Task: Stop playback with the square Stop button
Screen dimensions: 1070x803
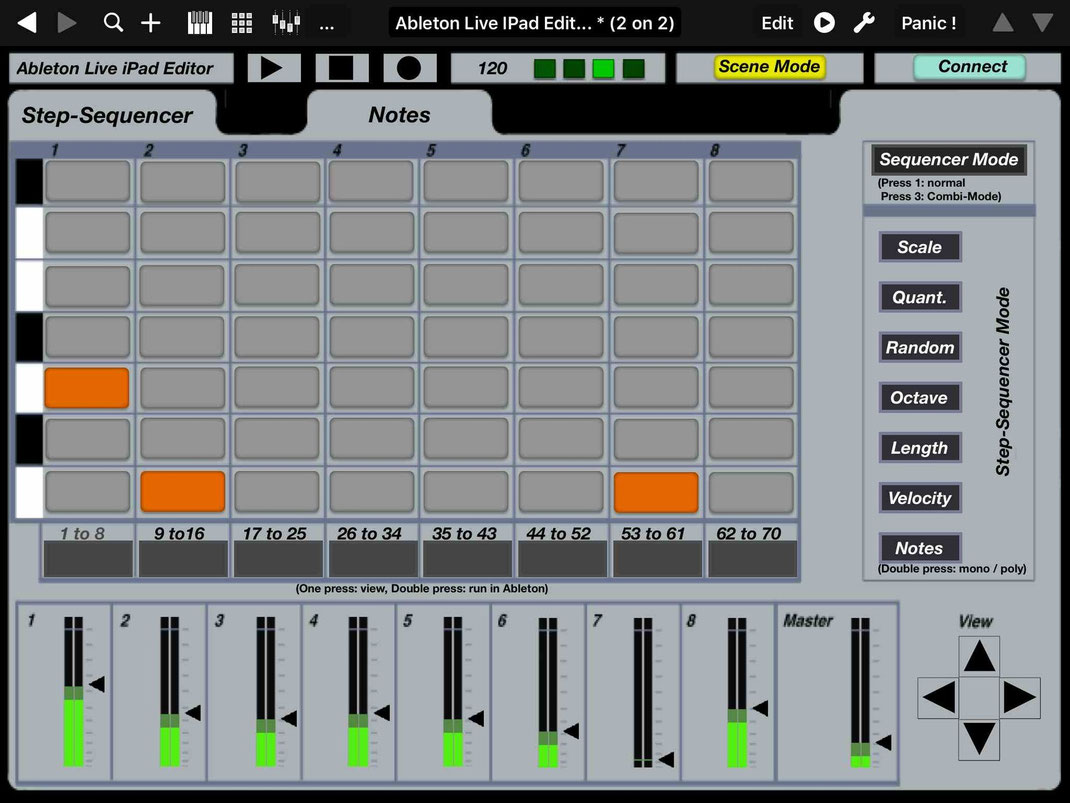Action: (342, 68)
